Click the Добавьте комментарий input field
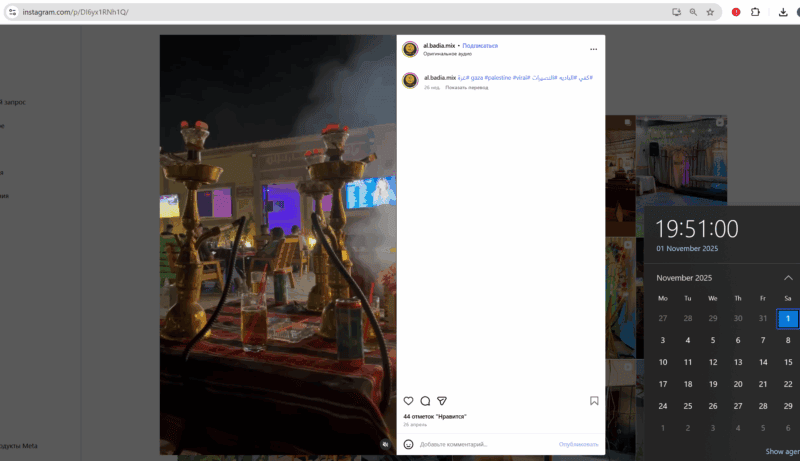 480,444
